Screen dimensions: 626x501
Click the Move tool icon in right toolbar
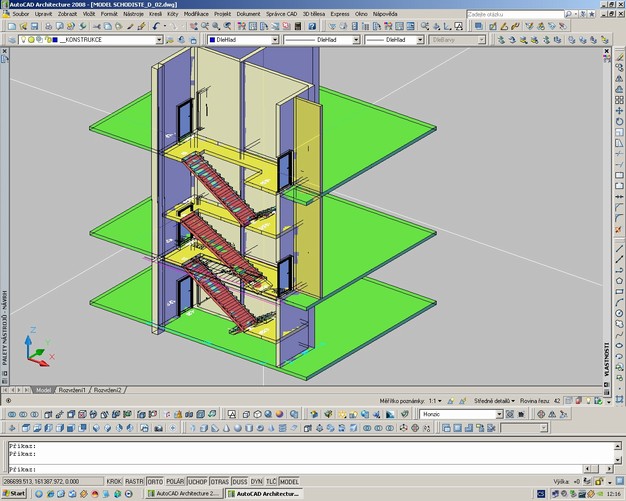coord(619,110)
